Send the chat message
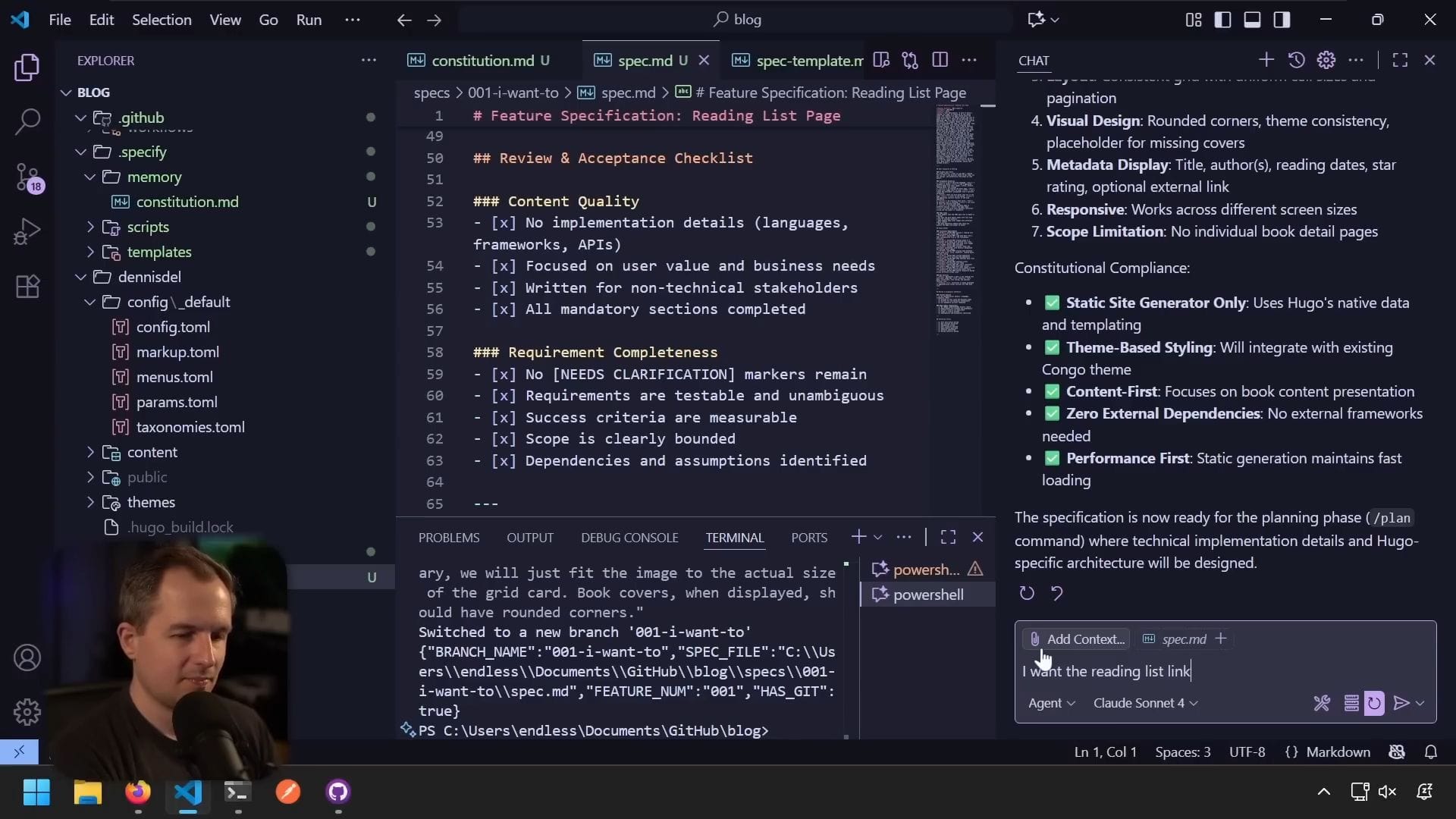 tap(1401, 703)
